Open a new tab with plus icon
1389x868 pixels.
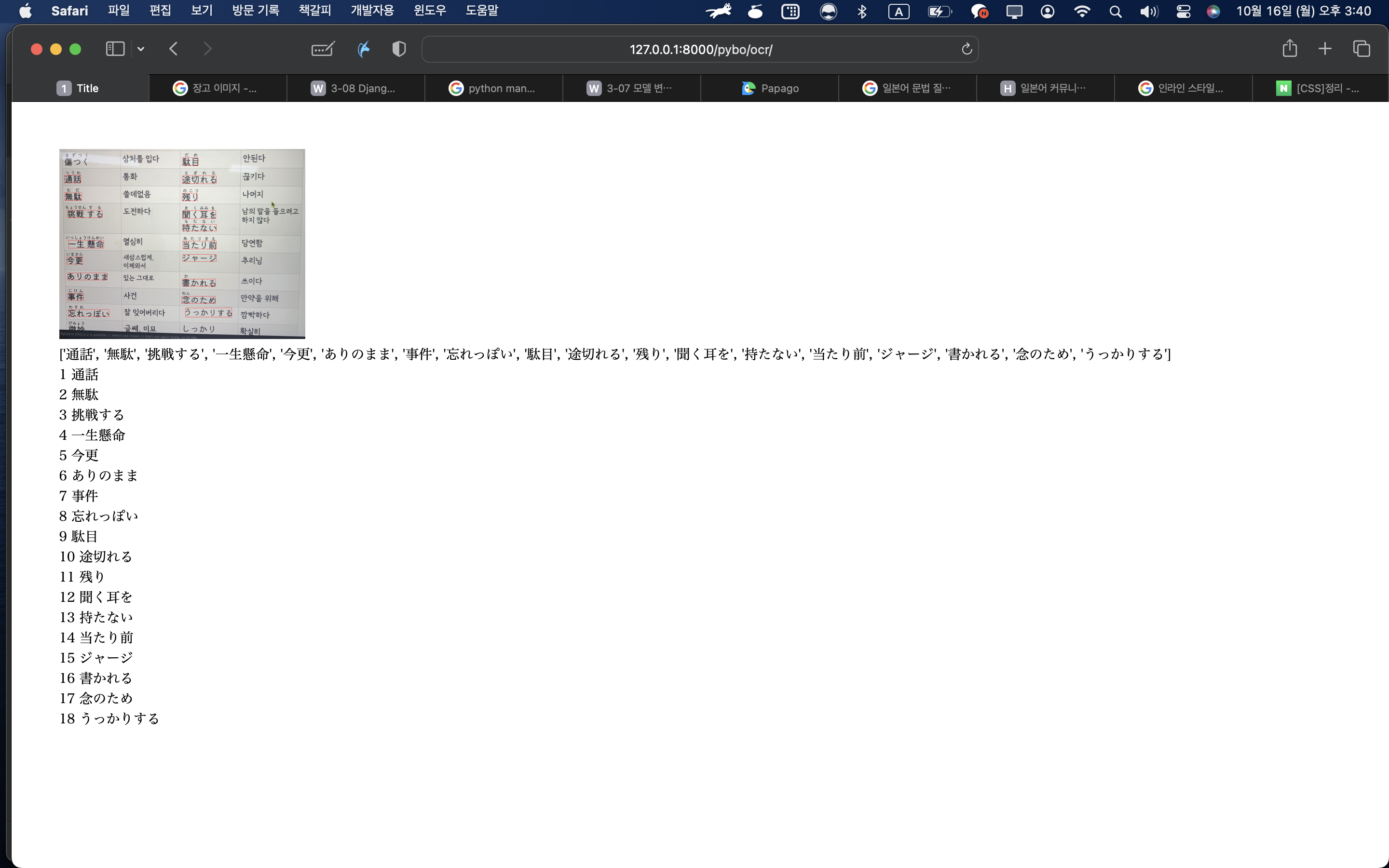(1325, 49)
